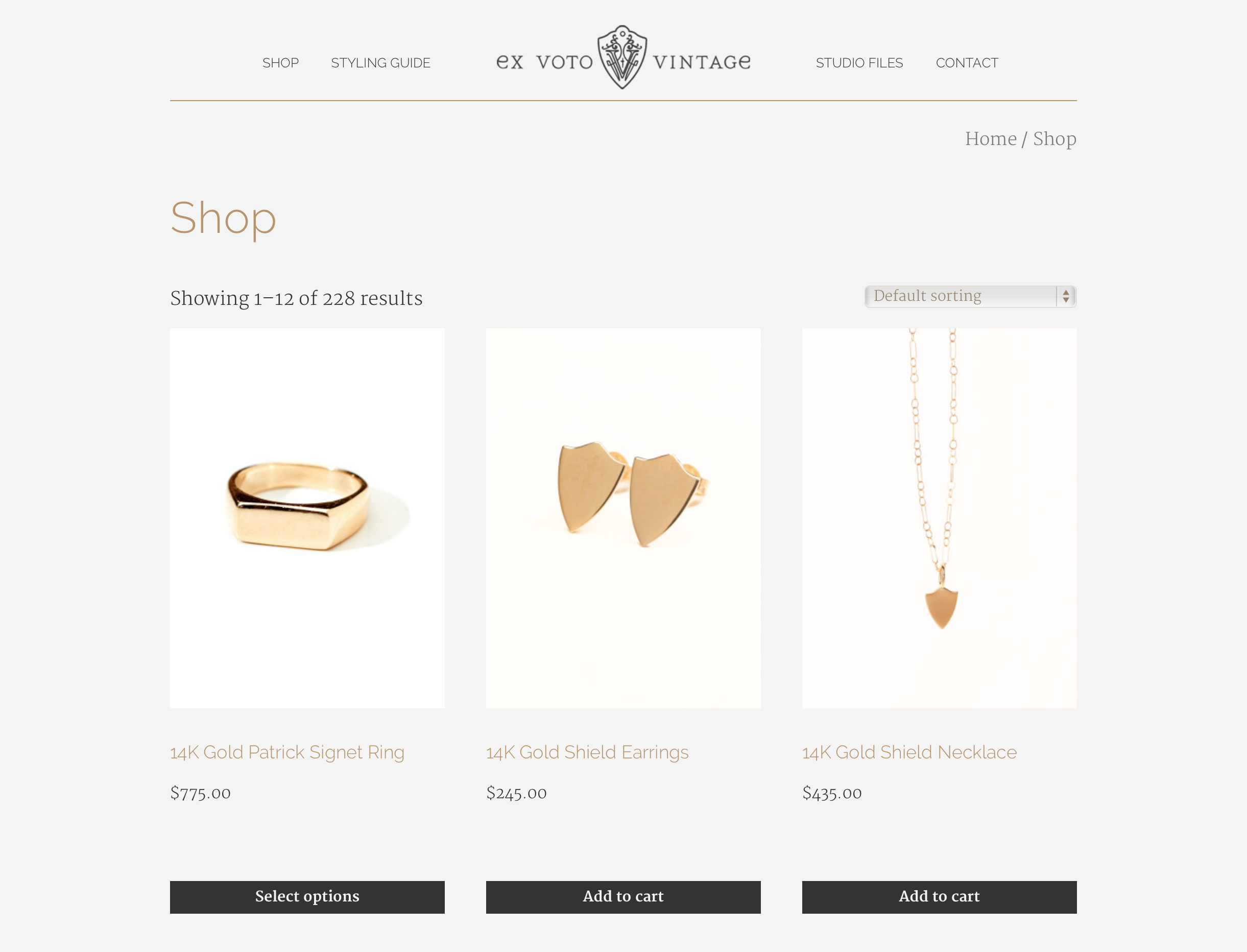Open the Shop menu item
Image resolution: width=1247 pixels, height=952 pixels.
pos(280,63)
